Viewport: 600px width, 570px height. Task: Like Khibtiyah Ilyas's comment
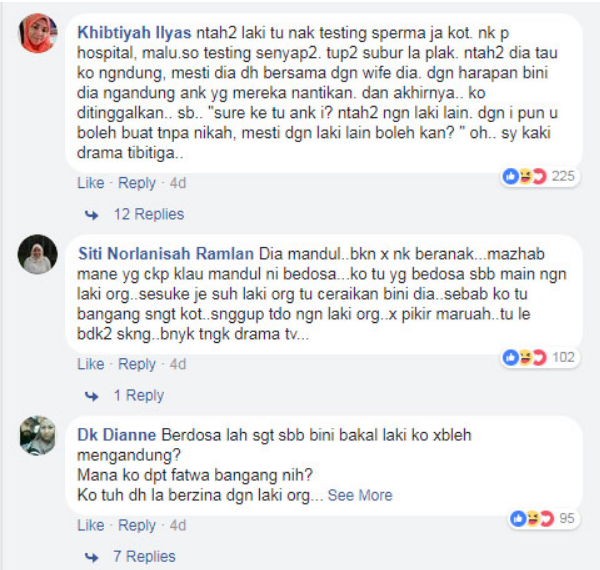click(x=91, y=183)
